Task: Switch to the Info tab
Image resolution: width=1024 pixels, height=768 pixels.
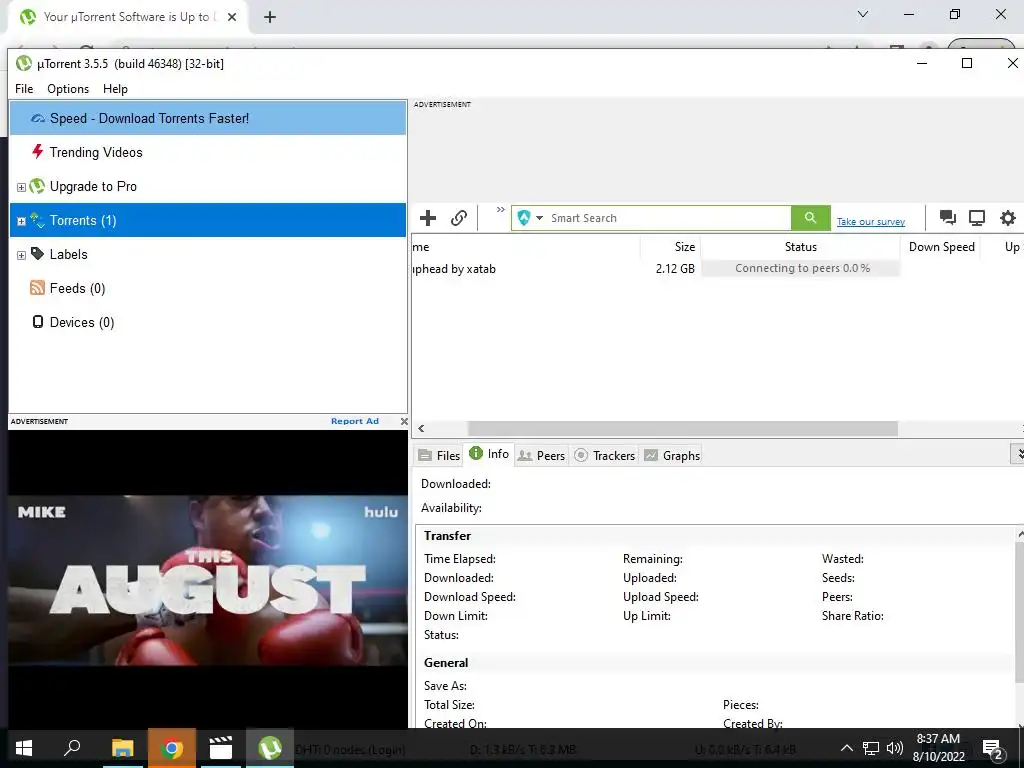Action: tap(489, 454)
